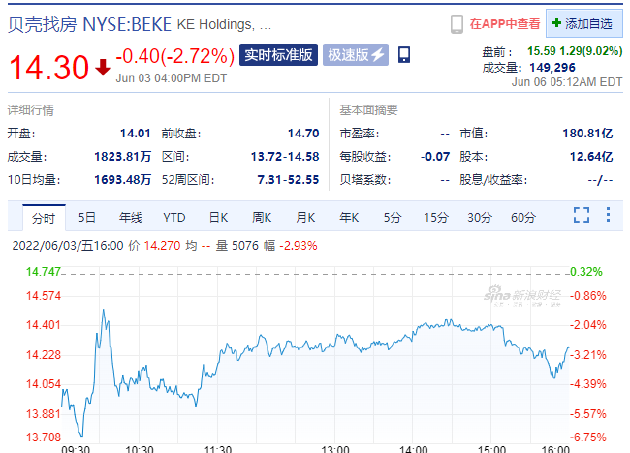The image size is (630, 453).
Task: Select the YTD chart tab
Action: click(174, 218)
